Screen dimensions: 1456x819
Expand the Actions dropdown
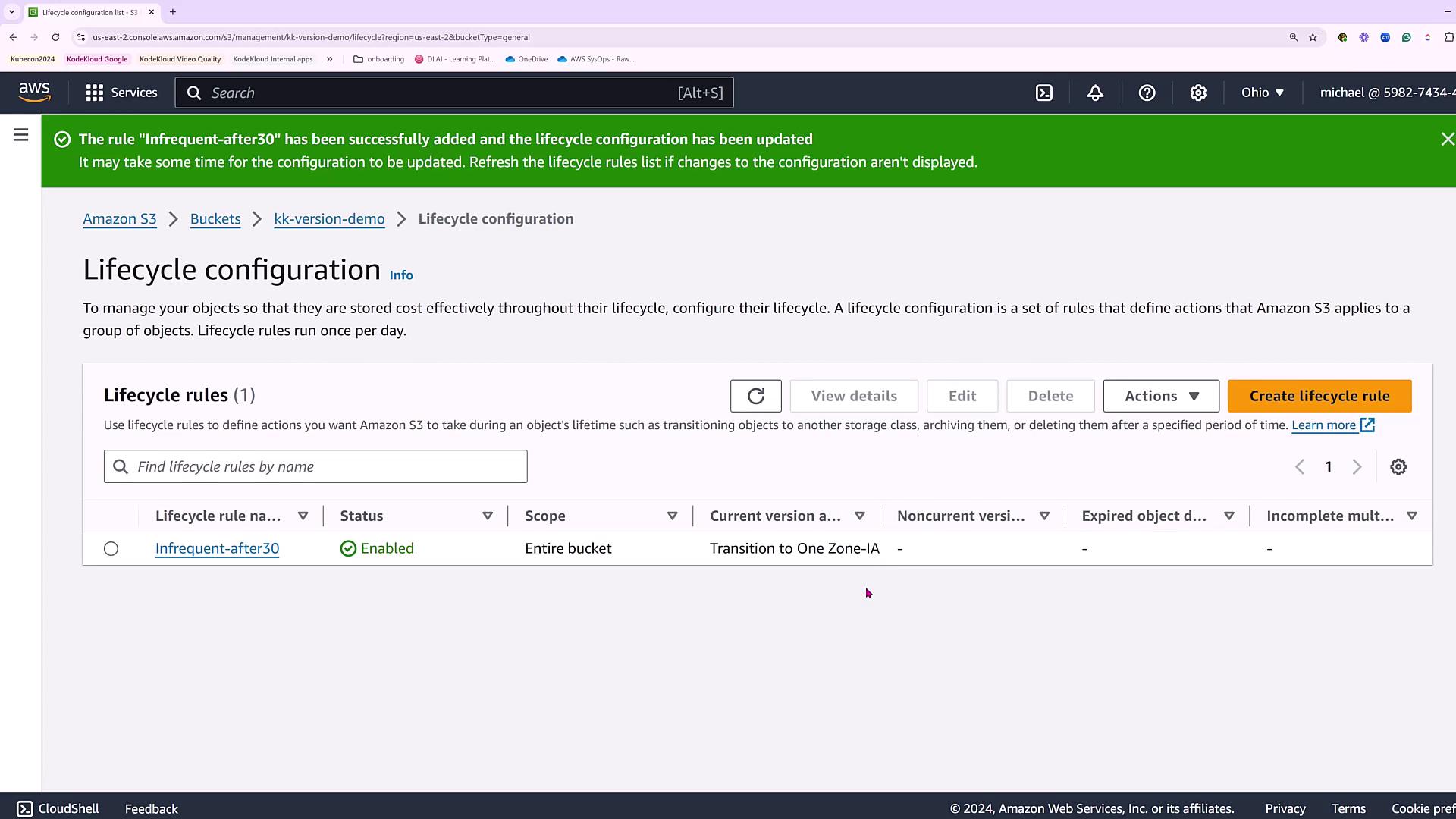click(x=1161, y=396)
